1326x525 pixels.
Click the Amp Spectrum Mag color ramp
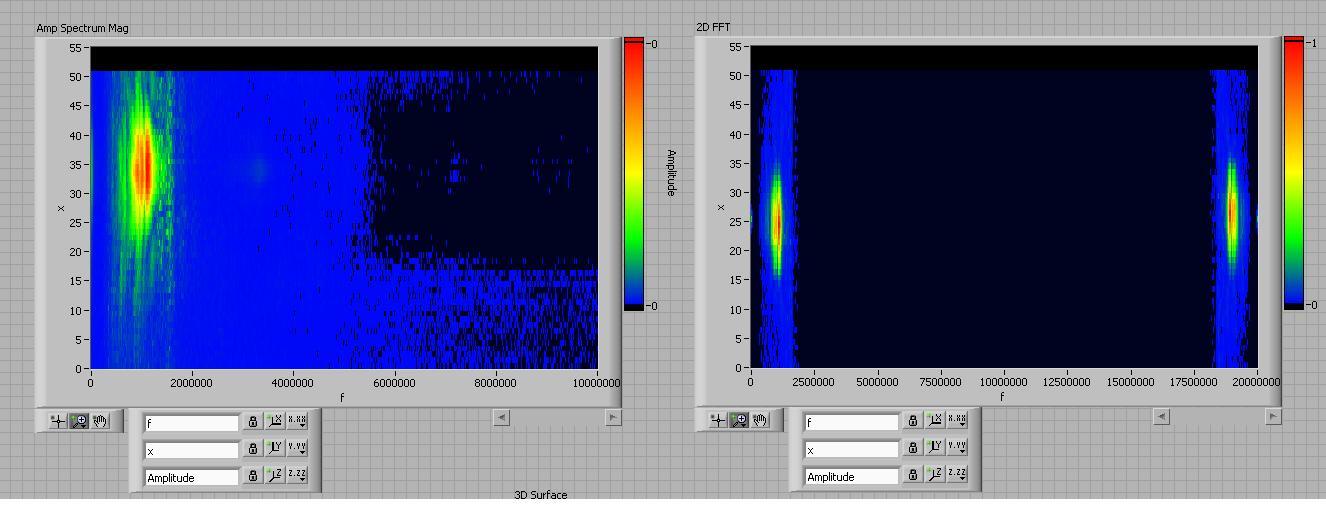pyautogui.click(x=634, y=175)
